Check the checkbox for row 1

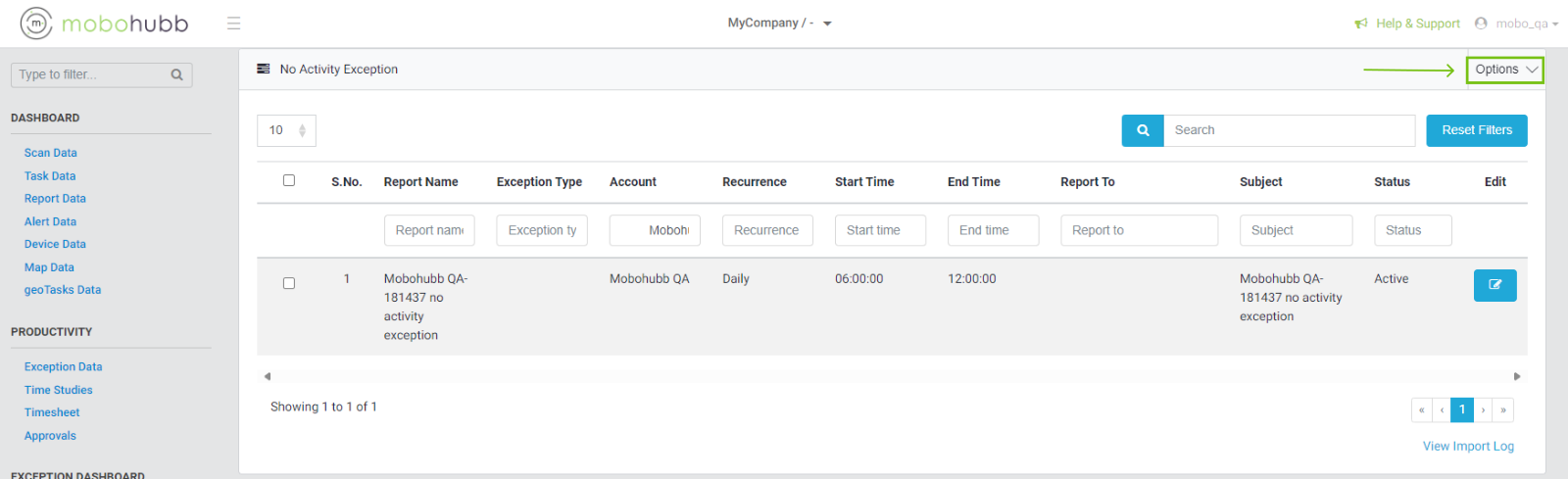coord(289,283)
